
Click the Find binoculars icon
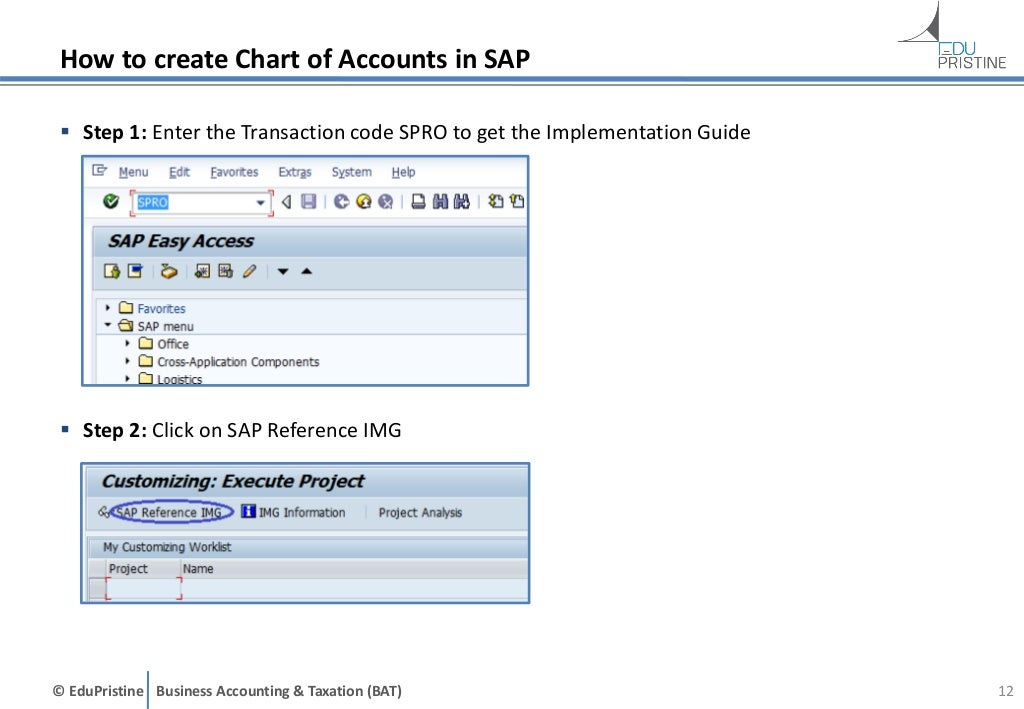pyautogui.click(x=441, y=201)
